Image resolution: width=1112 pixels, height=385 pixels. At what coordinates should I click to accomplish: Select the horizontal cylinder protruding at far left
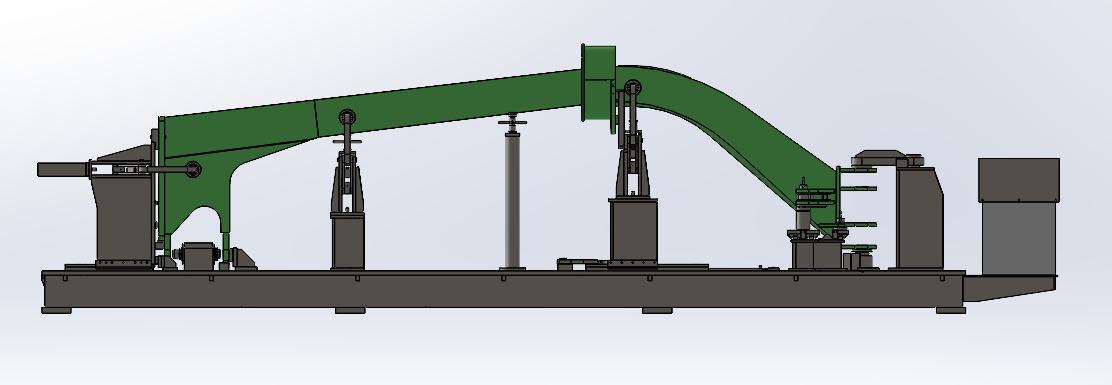(x=64, y=169)
